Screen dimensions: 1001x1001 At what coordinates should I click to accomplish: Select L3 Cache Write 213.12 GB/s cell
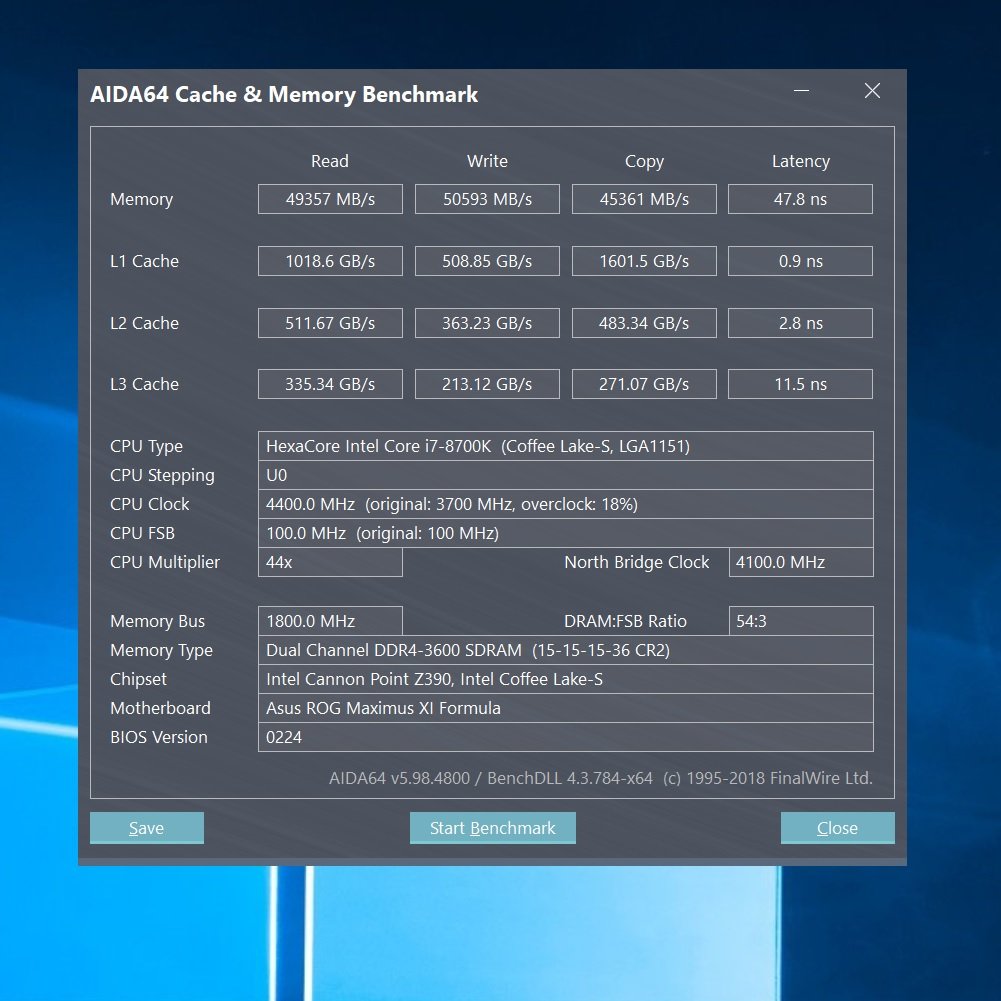(487, 384)
